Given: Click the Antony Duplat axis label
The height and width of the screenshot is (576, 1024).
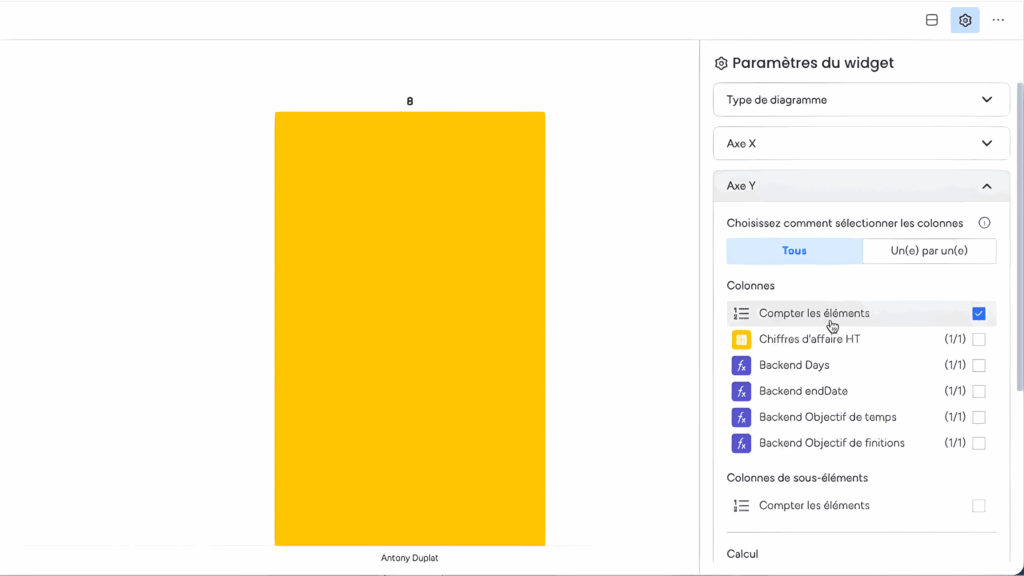Looking at the screenshot, I should (x=409, y=558).
